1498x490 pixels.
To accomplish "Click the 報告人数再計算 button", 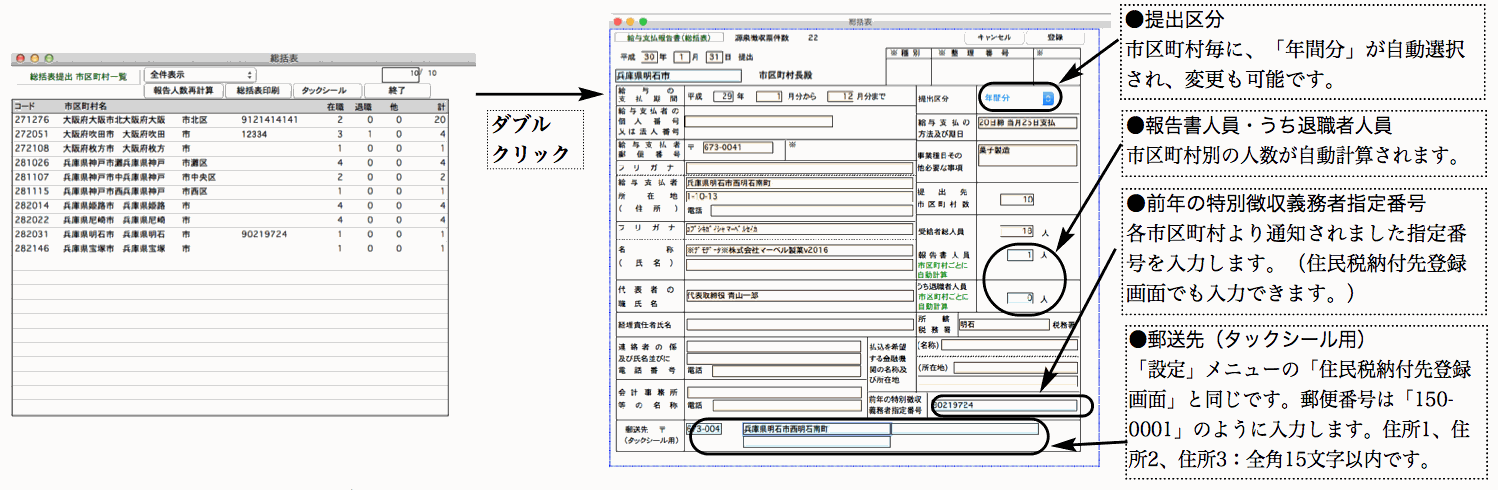I will (x=185, y=90).
